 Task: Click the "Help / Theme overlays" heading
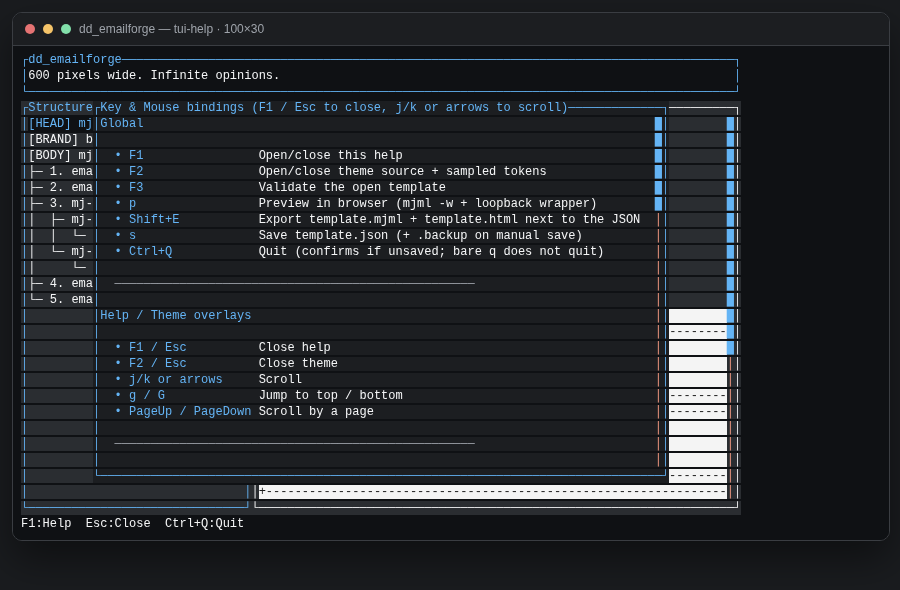(176, 316)
